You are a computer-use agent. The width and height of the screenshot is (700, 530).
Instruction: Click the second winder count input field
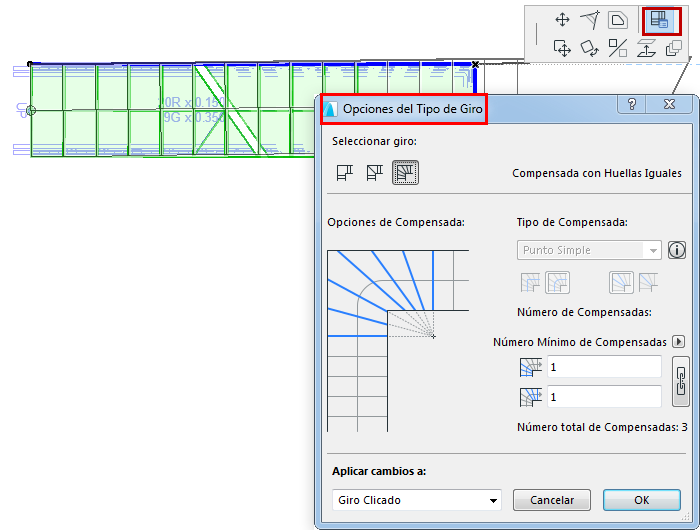pyautogui.click(x=604, y=397)
